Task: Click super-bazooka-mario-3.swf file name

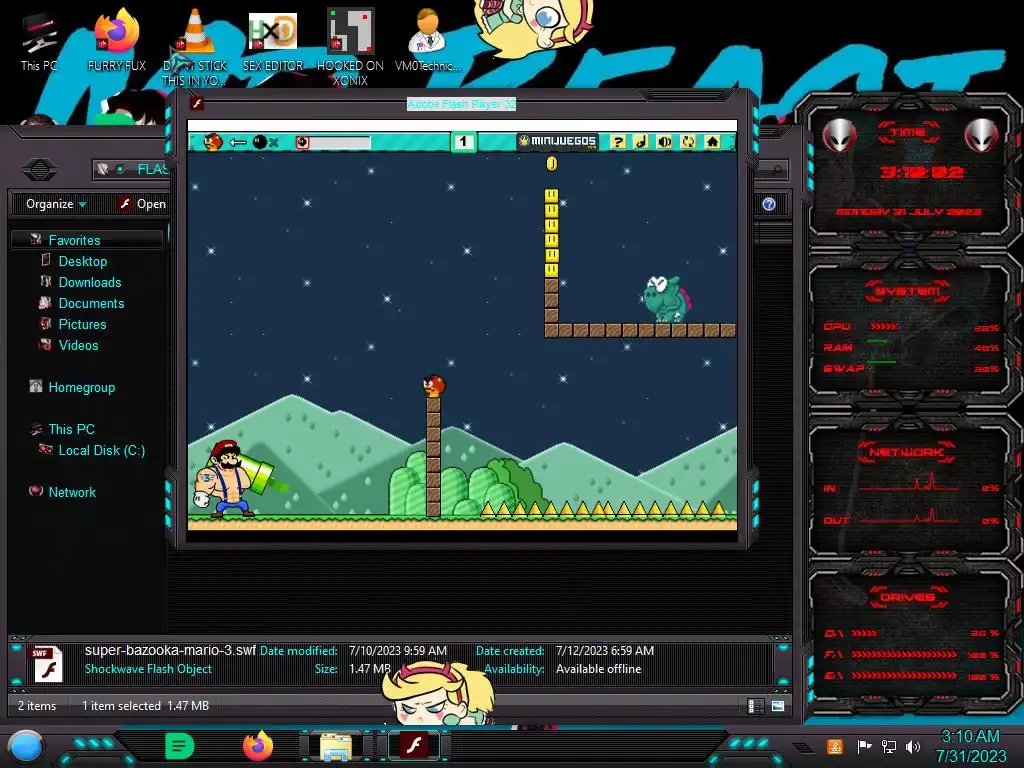Action: point(170,650)
